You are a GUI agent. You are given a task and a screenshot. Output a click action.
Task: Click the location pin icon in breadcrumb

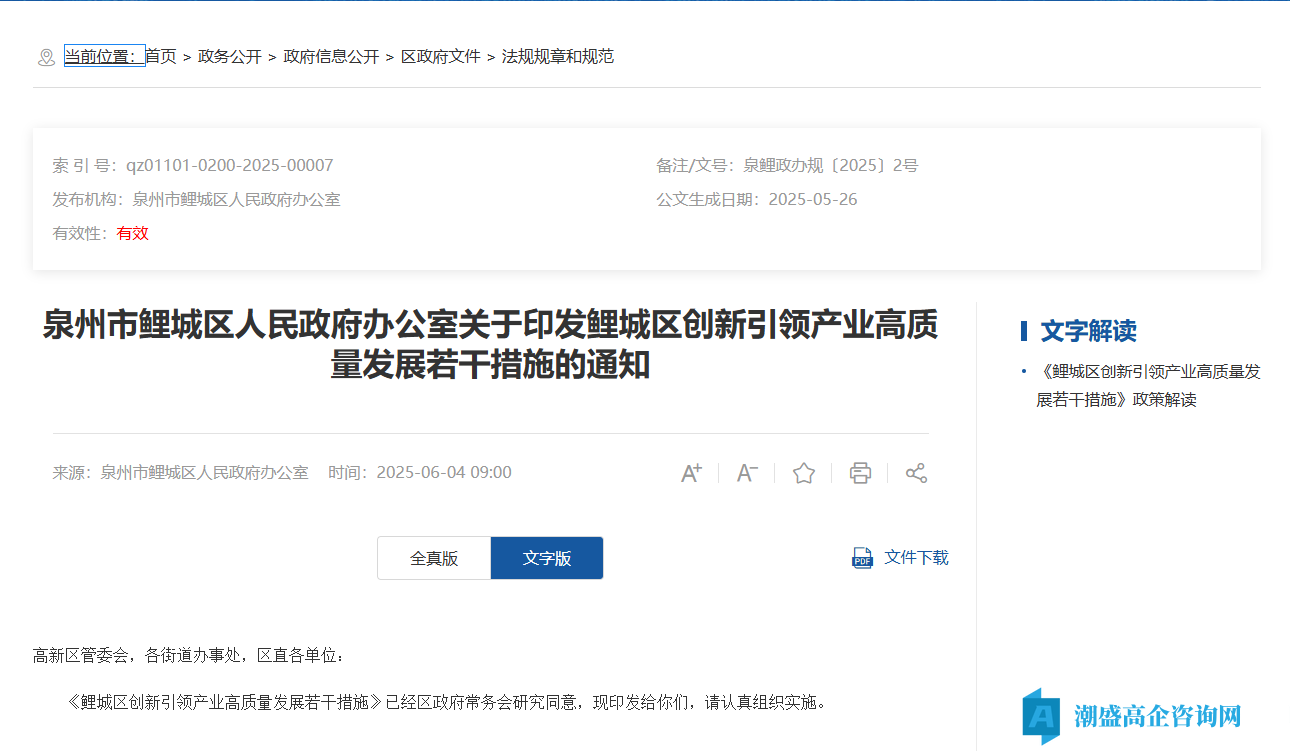[46, 57]
